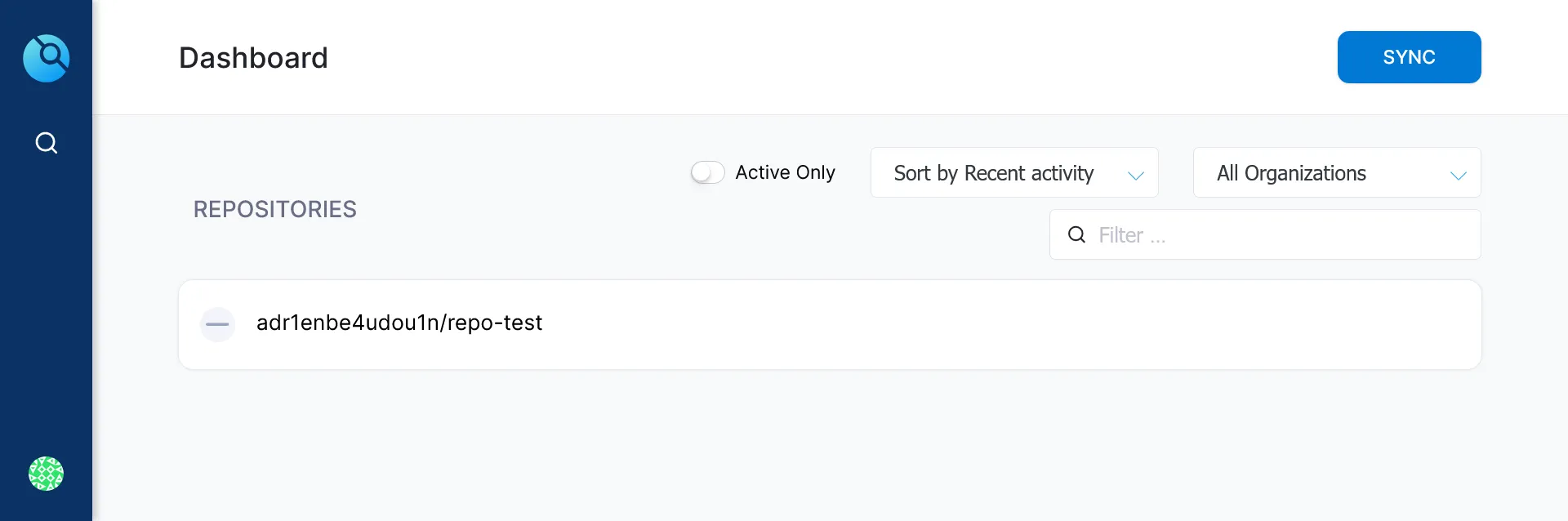Toggle the Active Only switch
This screenshot has width=1568, height=521.
(x=707, y=172)
